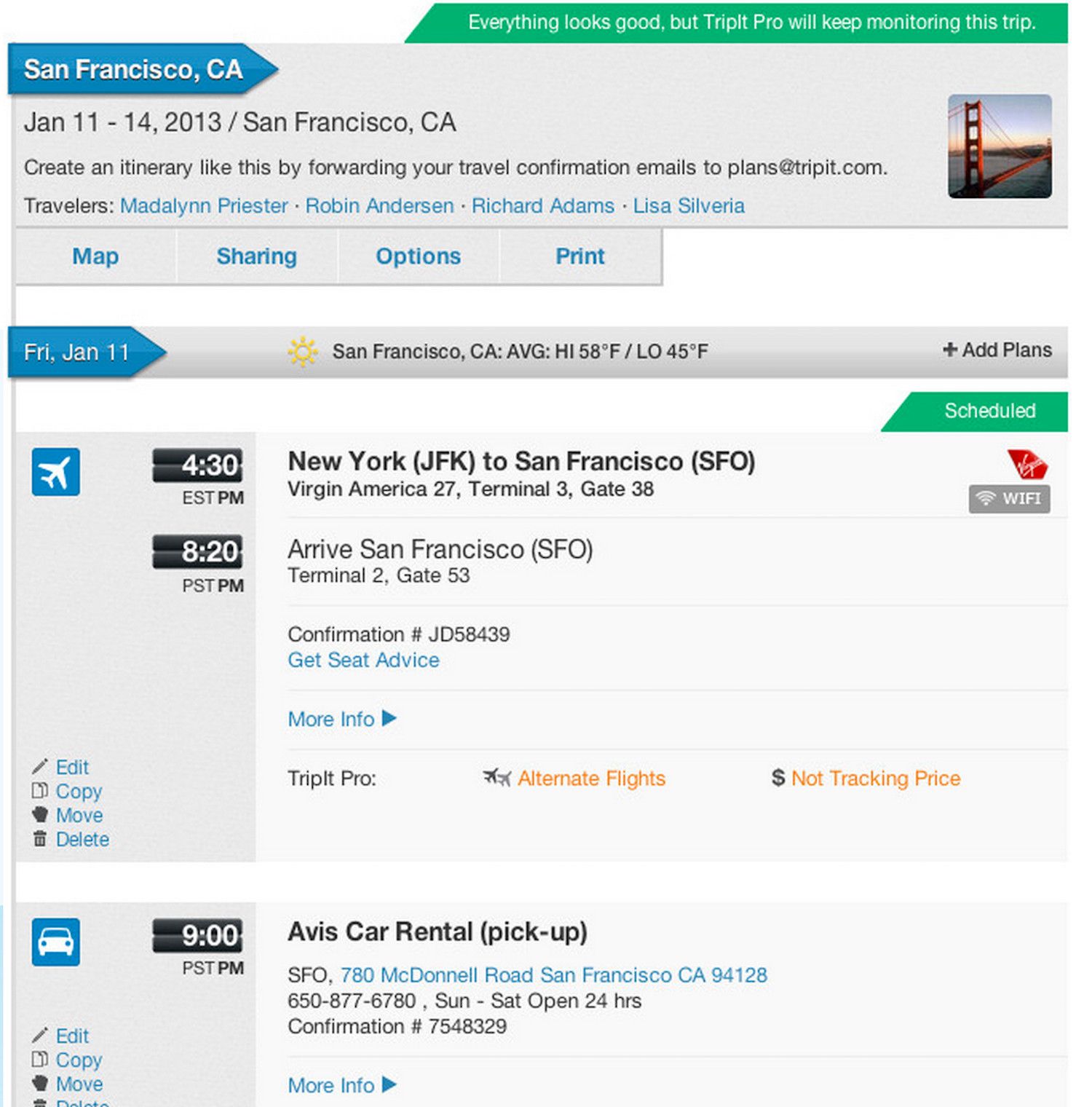
Task: Click the blue car rental icon
Action: point(55,942)
